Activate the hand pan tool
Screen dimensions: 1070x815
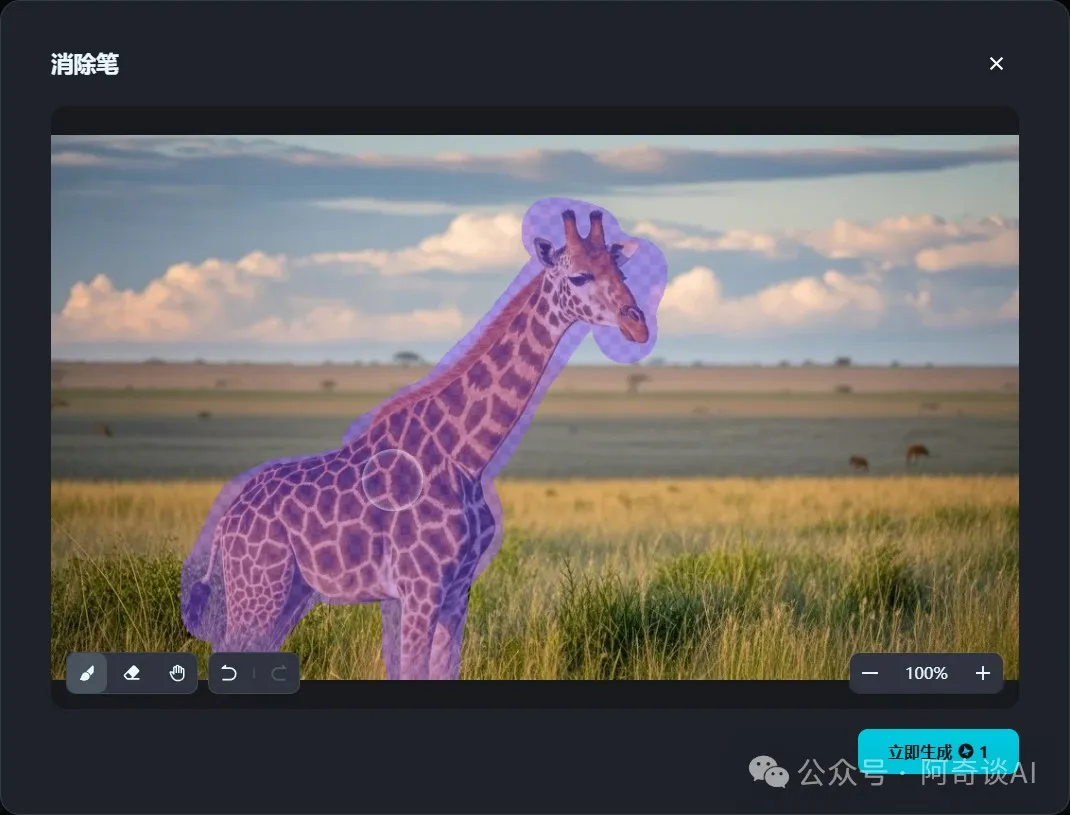[x=177, y=674]
